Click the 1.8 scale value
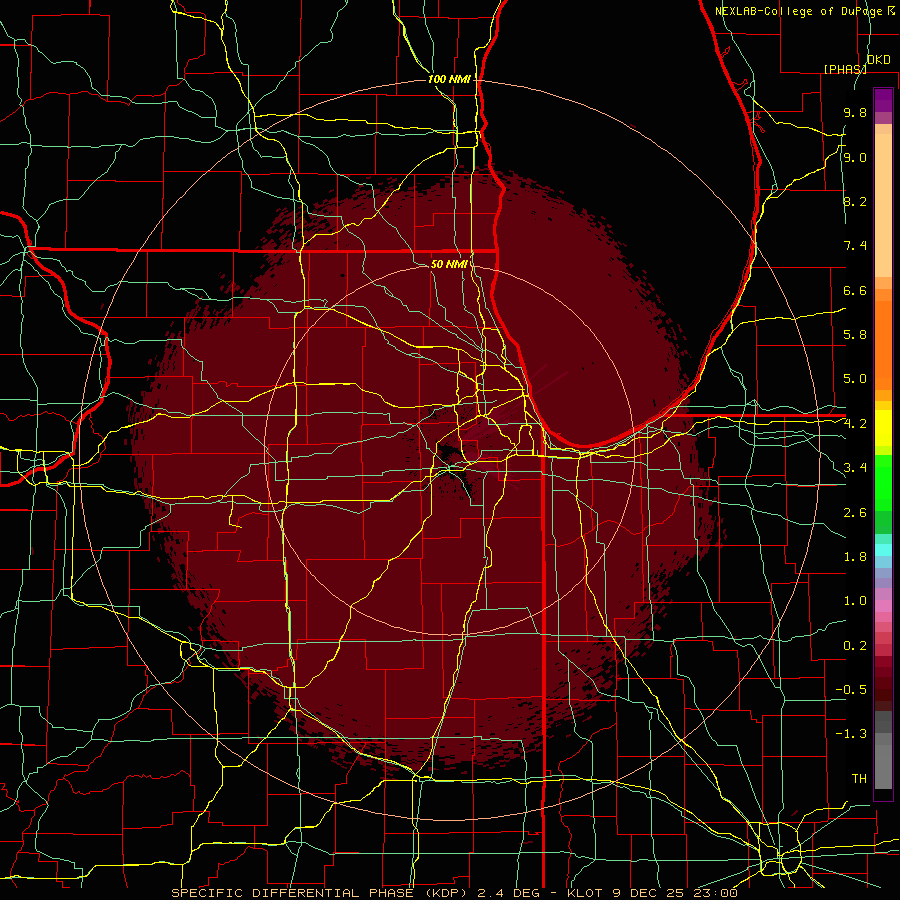The height and width of the screenshot is (900, 900). [855, 557]
